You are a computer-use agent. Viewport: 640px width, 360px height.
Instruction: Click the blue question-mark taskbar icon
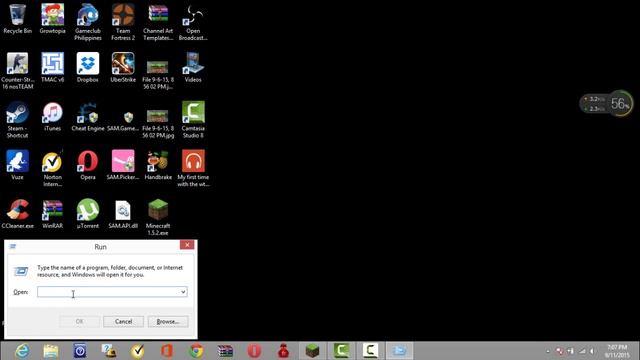point(80,351)
